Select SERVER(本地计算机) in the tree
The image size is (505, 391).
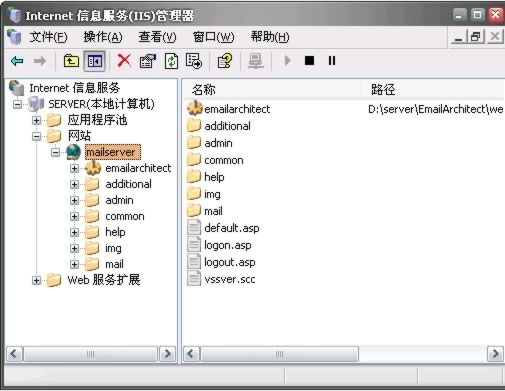[x=101, y=104]
